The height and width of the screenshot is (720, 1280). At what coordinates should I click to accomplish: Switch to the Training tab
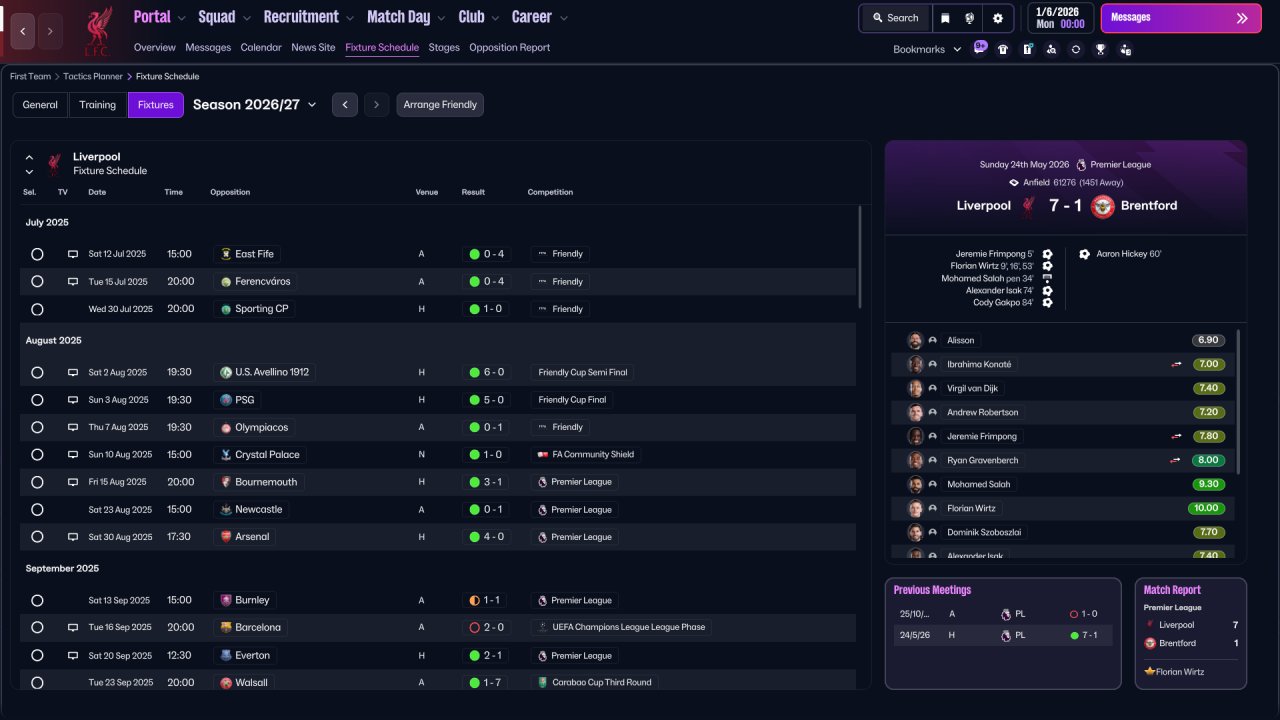click(x=98, y=105)
